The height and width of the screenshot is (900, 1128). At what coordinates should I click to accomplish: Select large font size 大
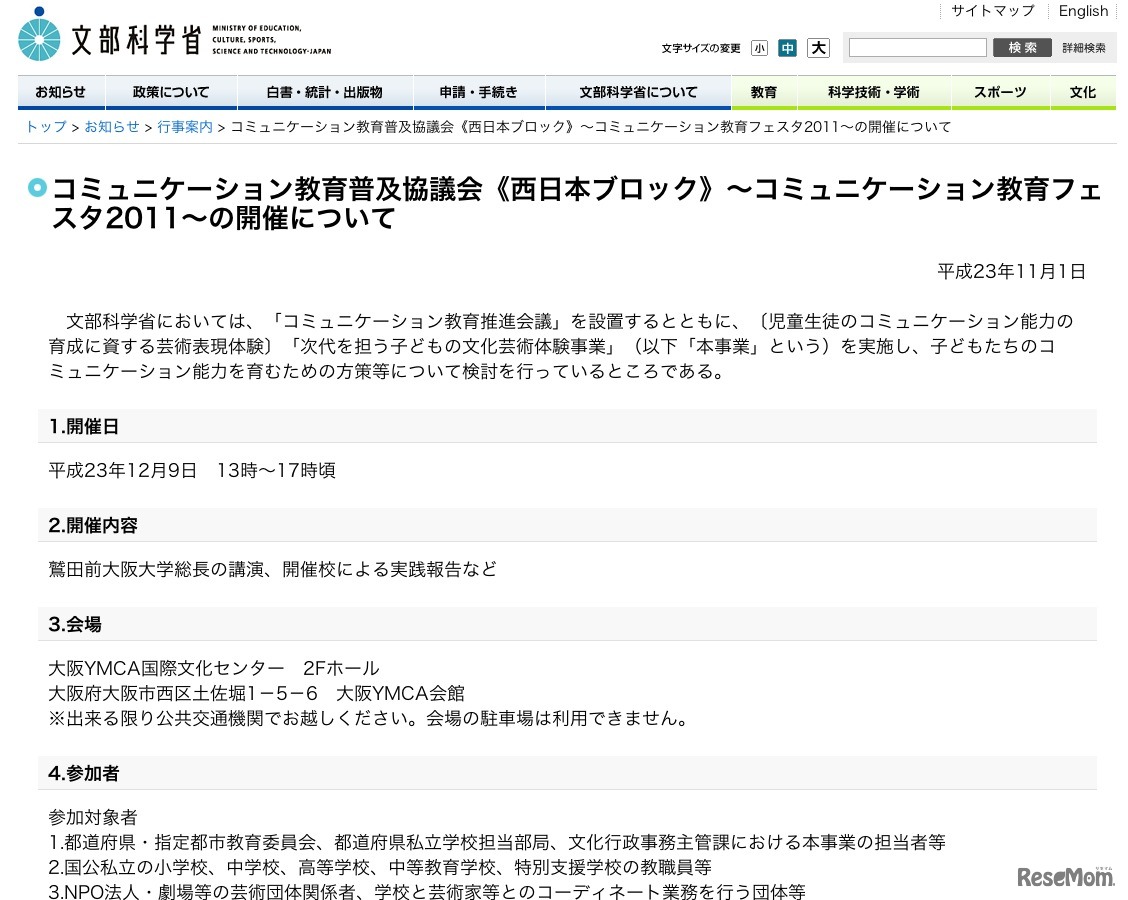click(818, 47)
